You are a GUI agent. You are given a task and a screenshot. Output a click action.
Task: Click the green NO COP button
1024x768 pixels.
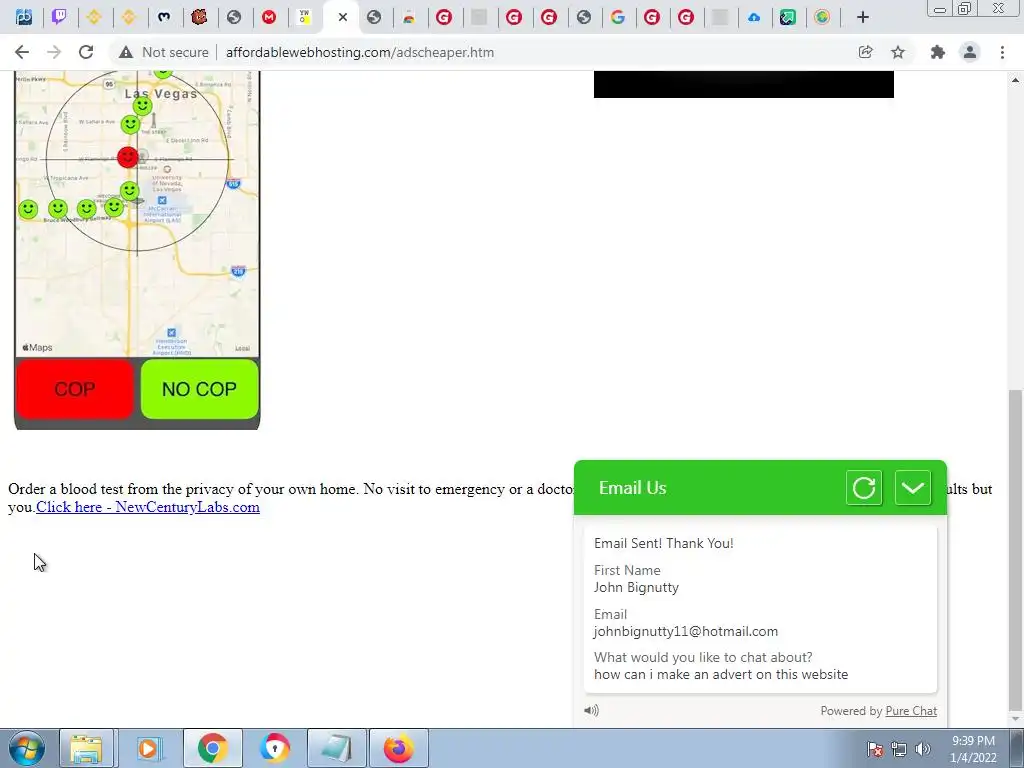click(199, 389)
